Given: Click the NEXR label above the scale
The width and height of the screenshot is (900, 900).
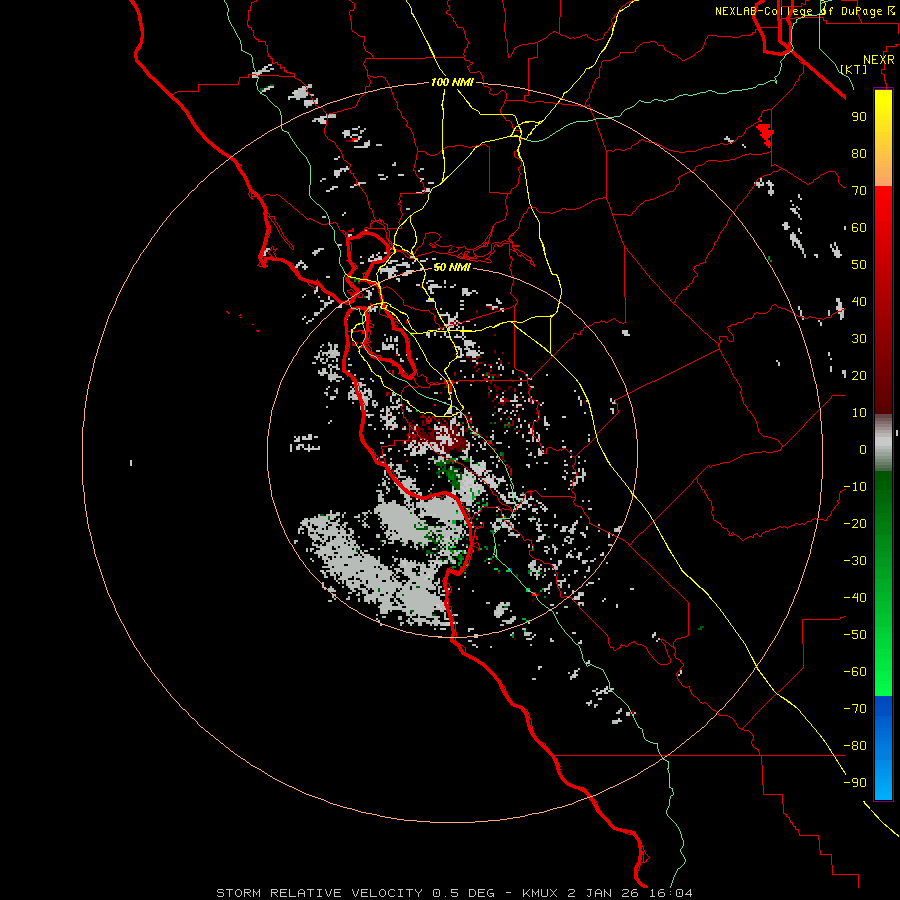Looking at the screenshot, I should pos(879,60).
